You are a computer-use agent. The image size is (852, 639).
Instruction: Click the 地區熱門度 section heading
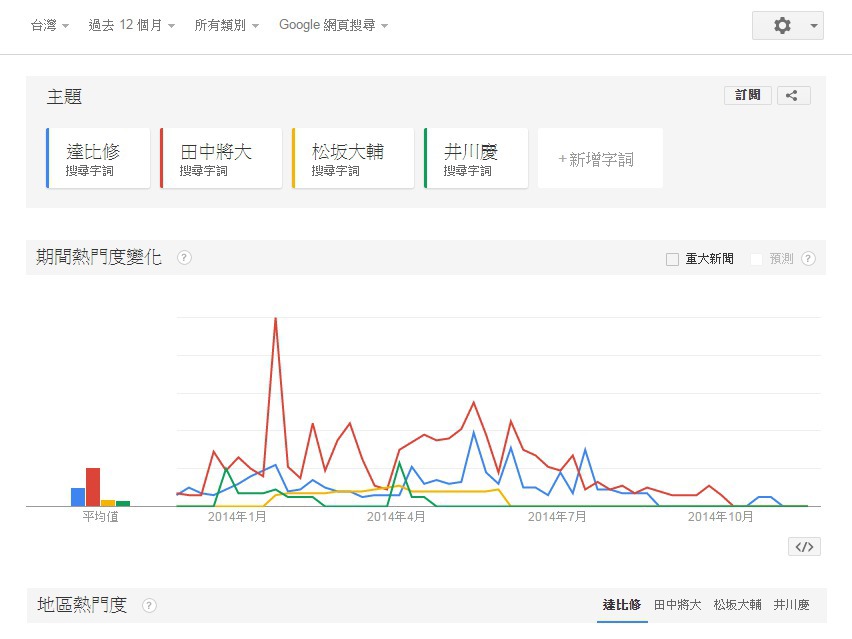[82, 605]
